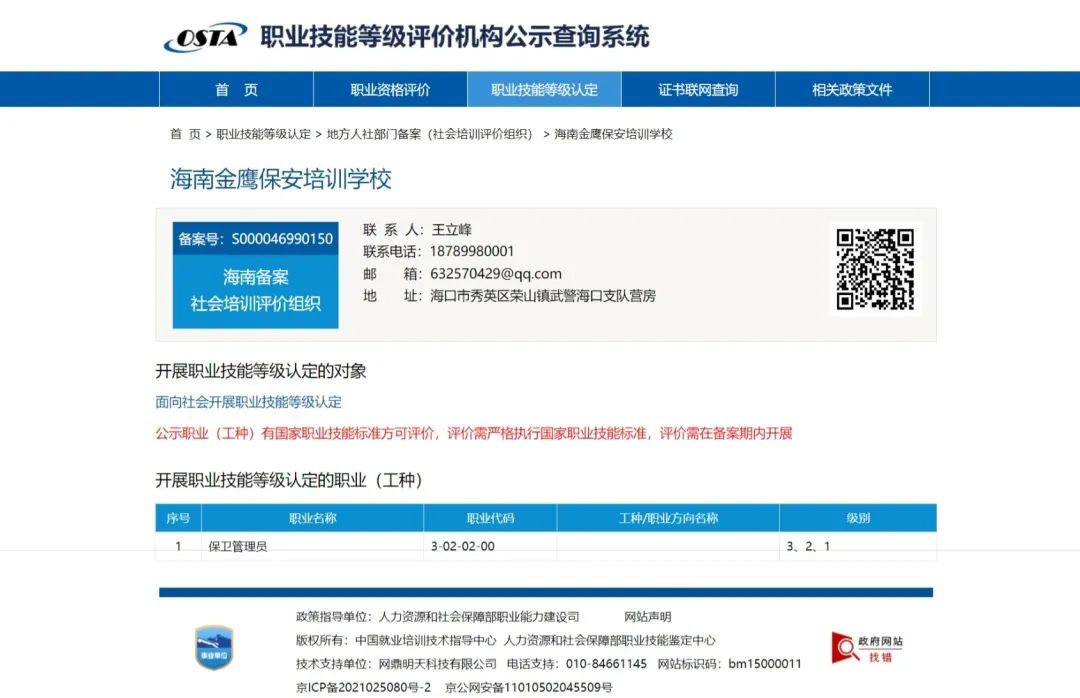Click 备案号 S000046990150 label
This screenshot has height=698, width=1080.
tap(256, 238)
